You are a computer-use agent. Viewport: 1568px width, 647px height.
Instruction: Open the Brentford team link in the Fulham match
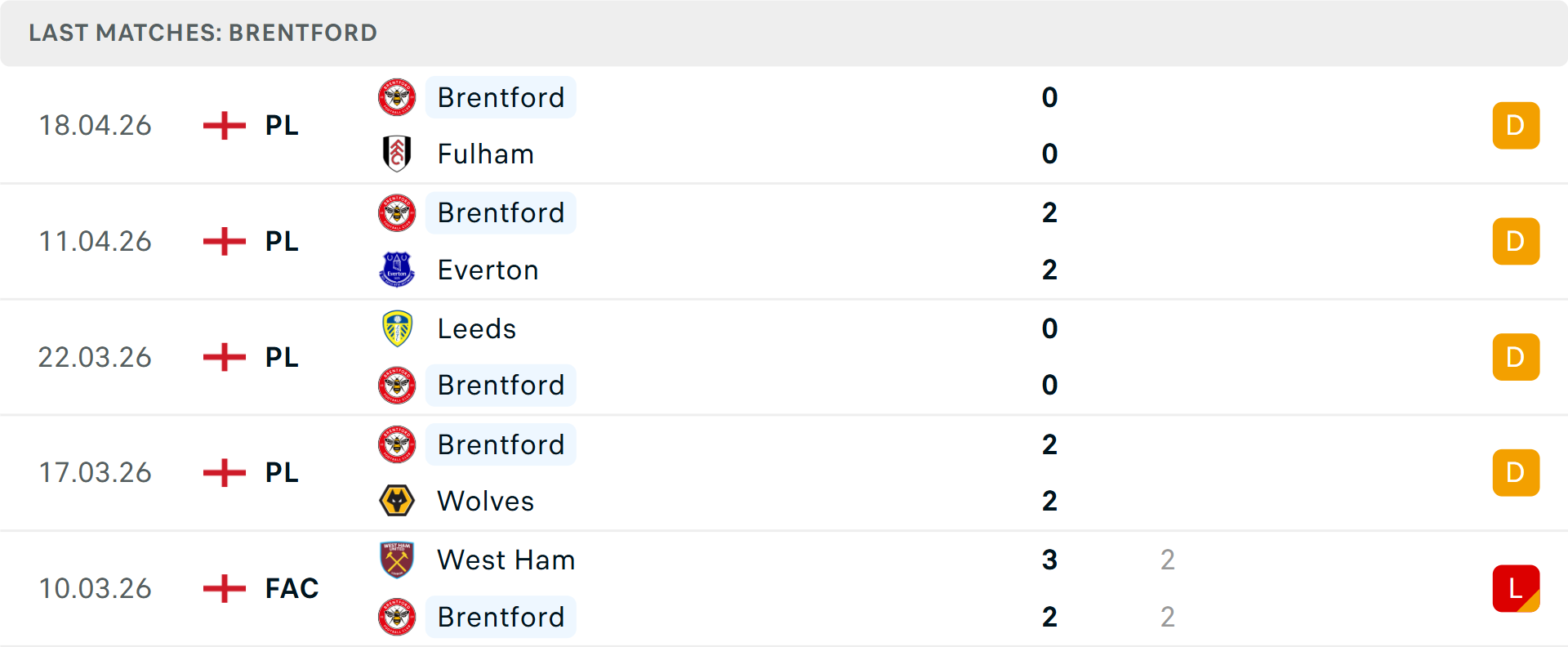tap(501, 97)
